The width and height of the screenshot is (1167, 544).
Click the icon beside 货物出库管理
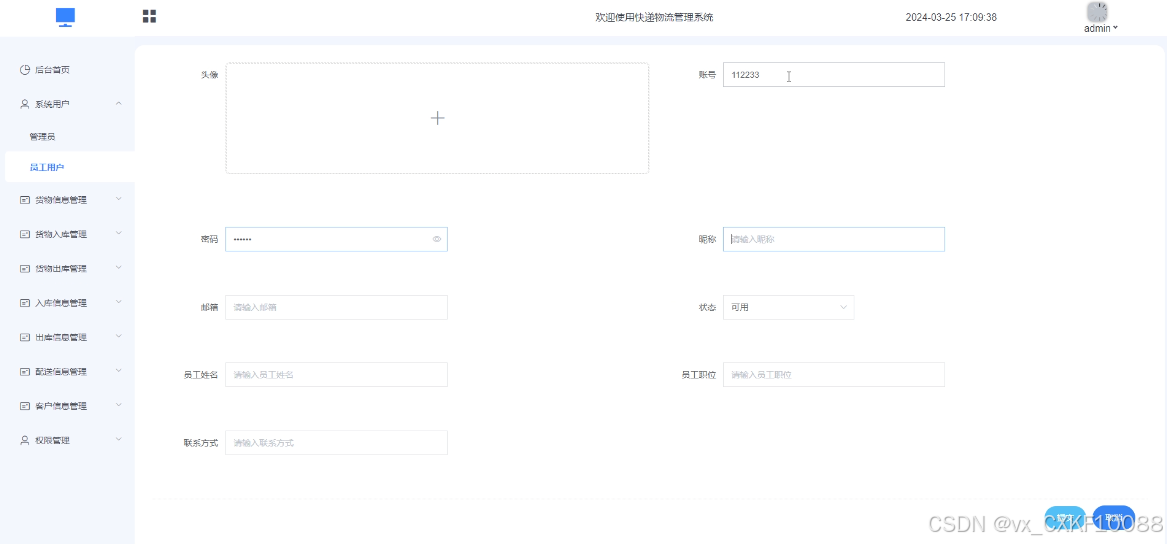click(x=25, y=269)
